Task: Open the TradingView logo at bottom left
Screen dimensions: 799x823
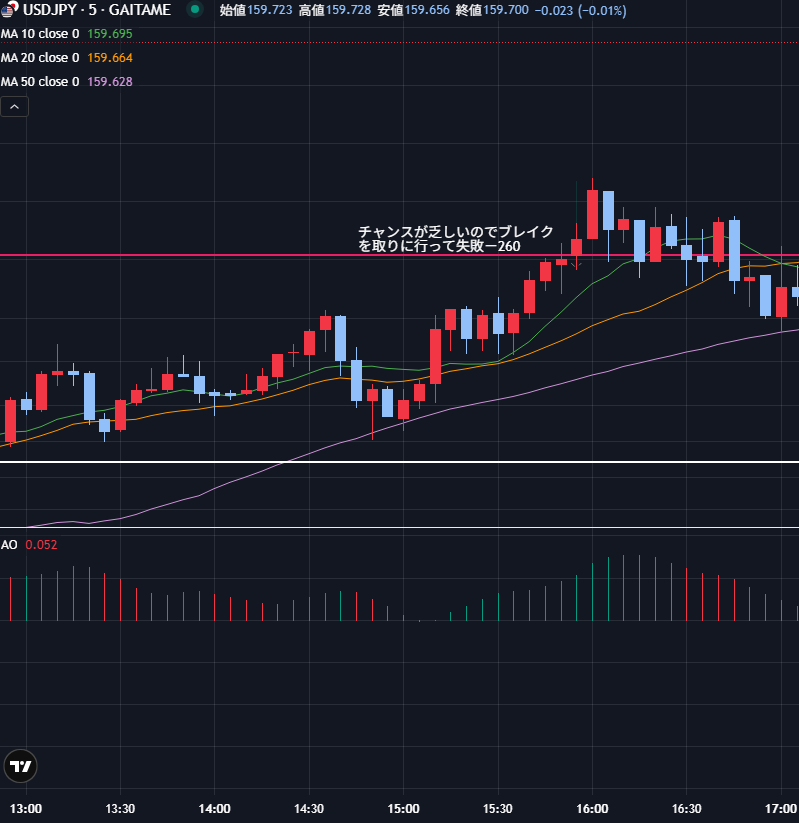Action: coord(20,767)
